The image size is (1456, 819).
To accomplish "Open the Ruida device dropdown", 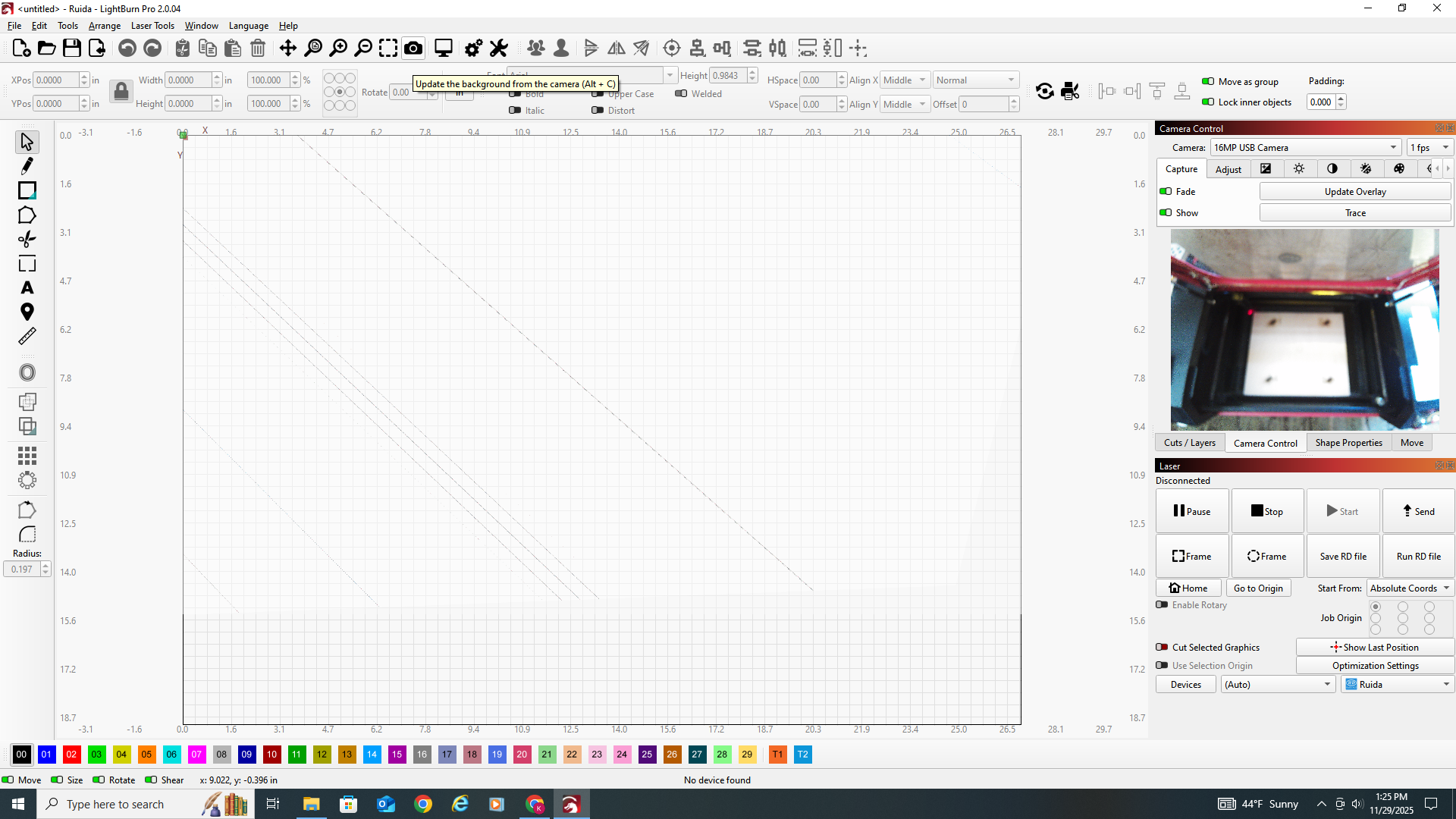I will pyautogui.click(x=1397, y=685).
